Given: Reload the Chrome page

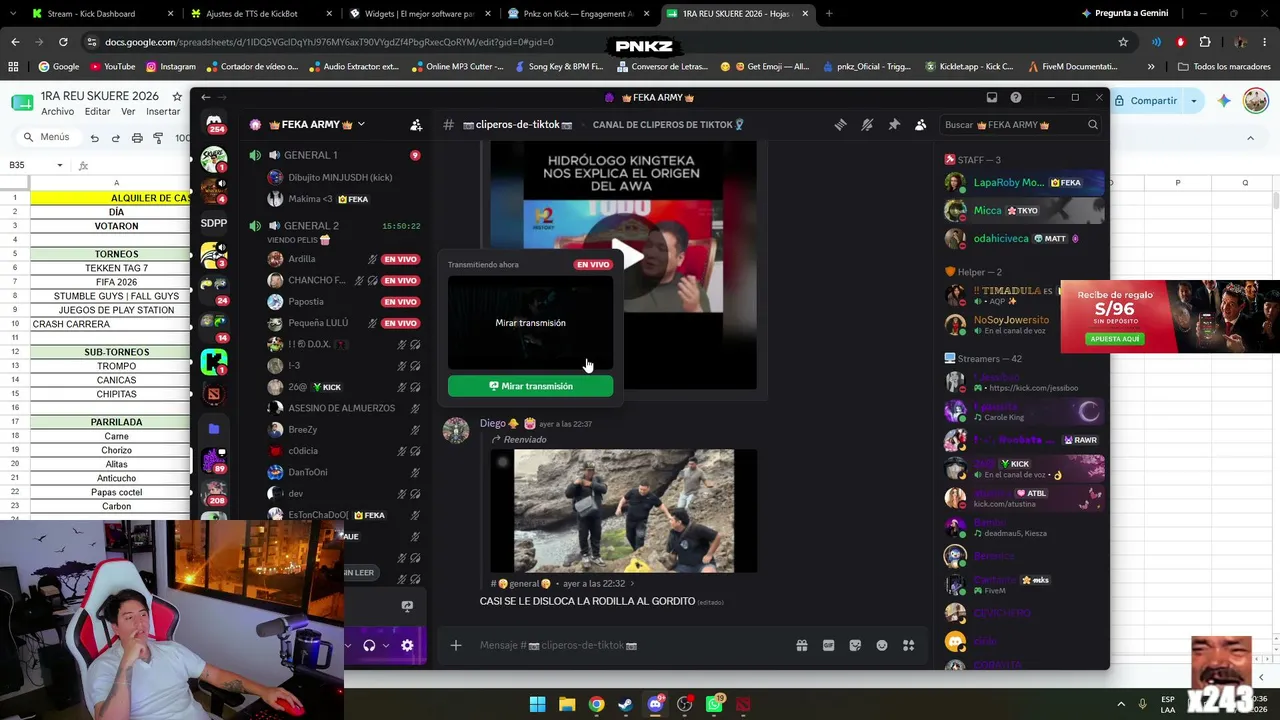Looking at the screenshot, I should tap(63, 42).
